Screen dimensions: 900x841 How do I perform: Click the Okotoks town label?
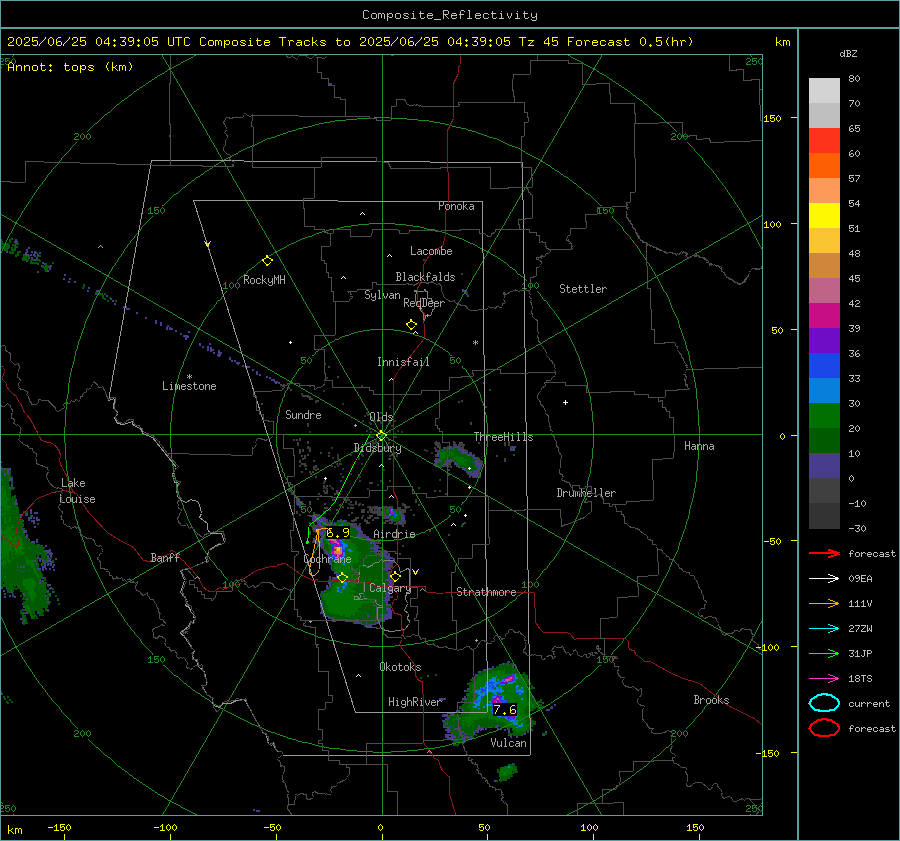click(401, 667)
